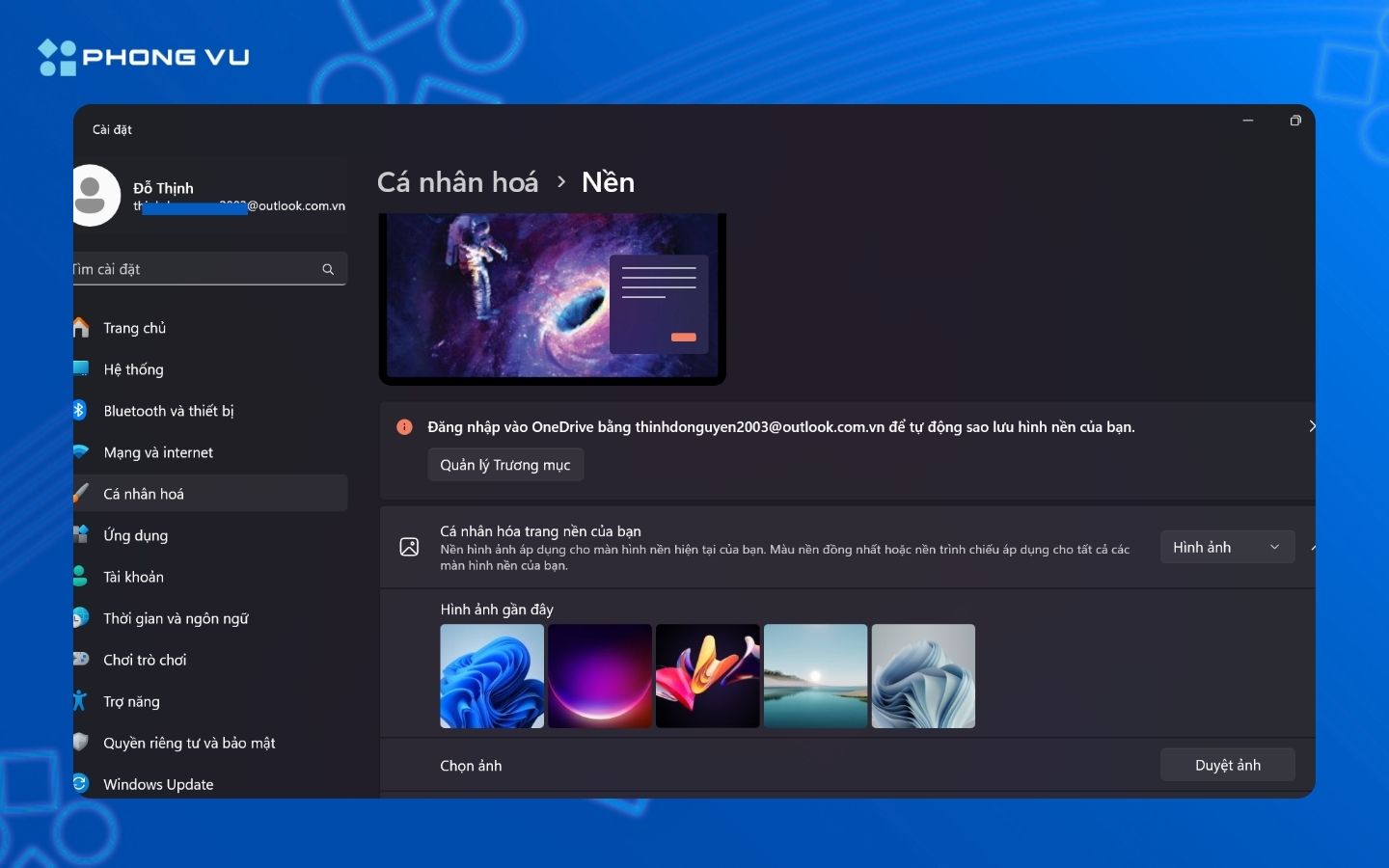The width and height of the screenshot is (1389, 868).
Task: Open Thời gian và ngôn ngữ settings
Action: [x=177, y=618]
